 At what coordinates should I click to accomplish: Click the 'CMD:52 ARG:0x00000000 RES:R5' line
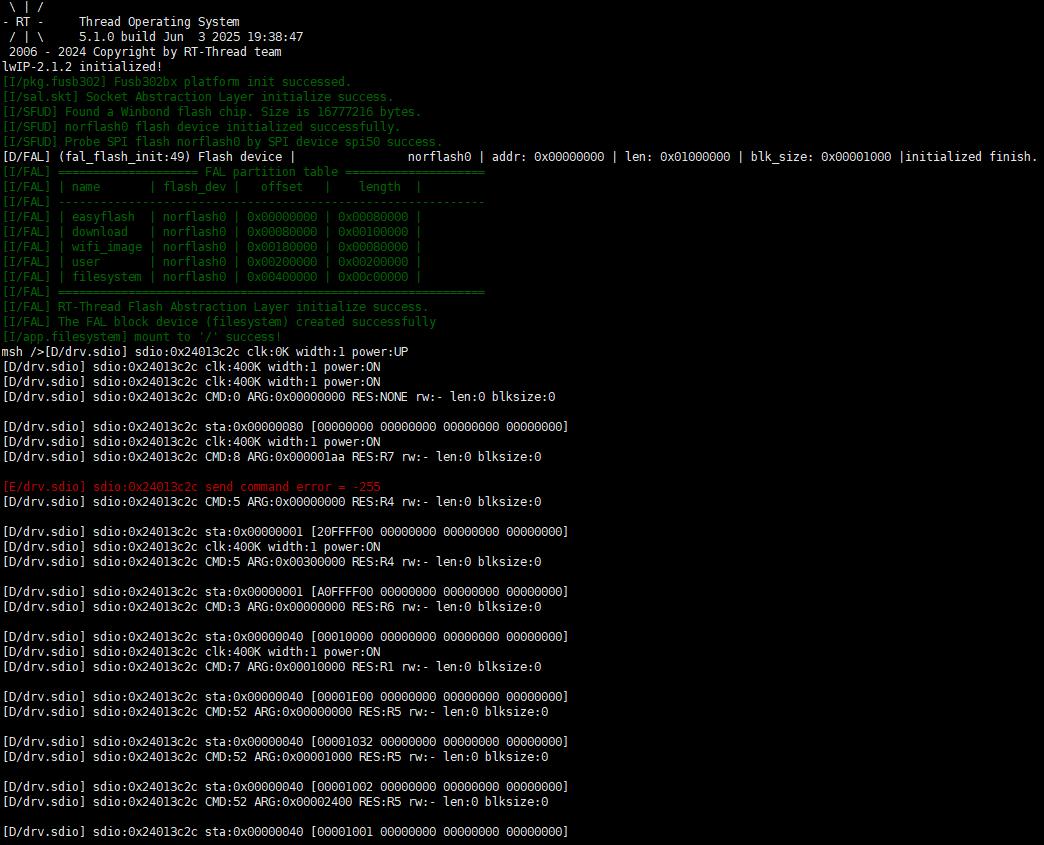[275, 712]
